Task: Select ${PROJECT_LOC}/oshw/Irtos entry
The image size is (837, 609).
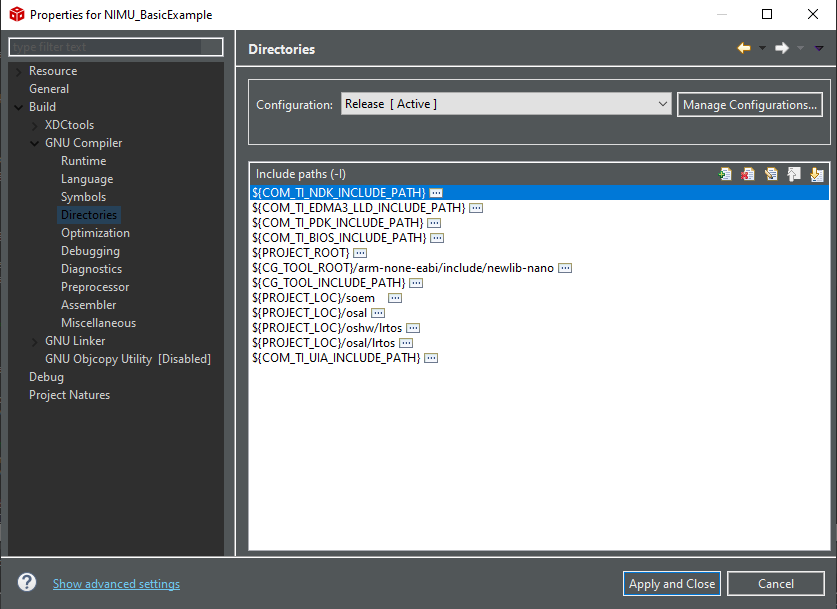Action: coord(327,327)
